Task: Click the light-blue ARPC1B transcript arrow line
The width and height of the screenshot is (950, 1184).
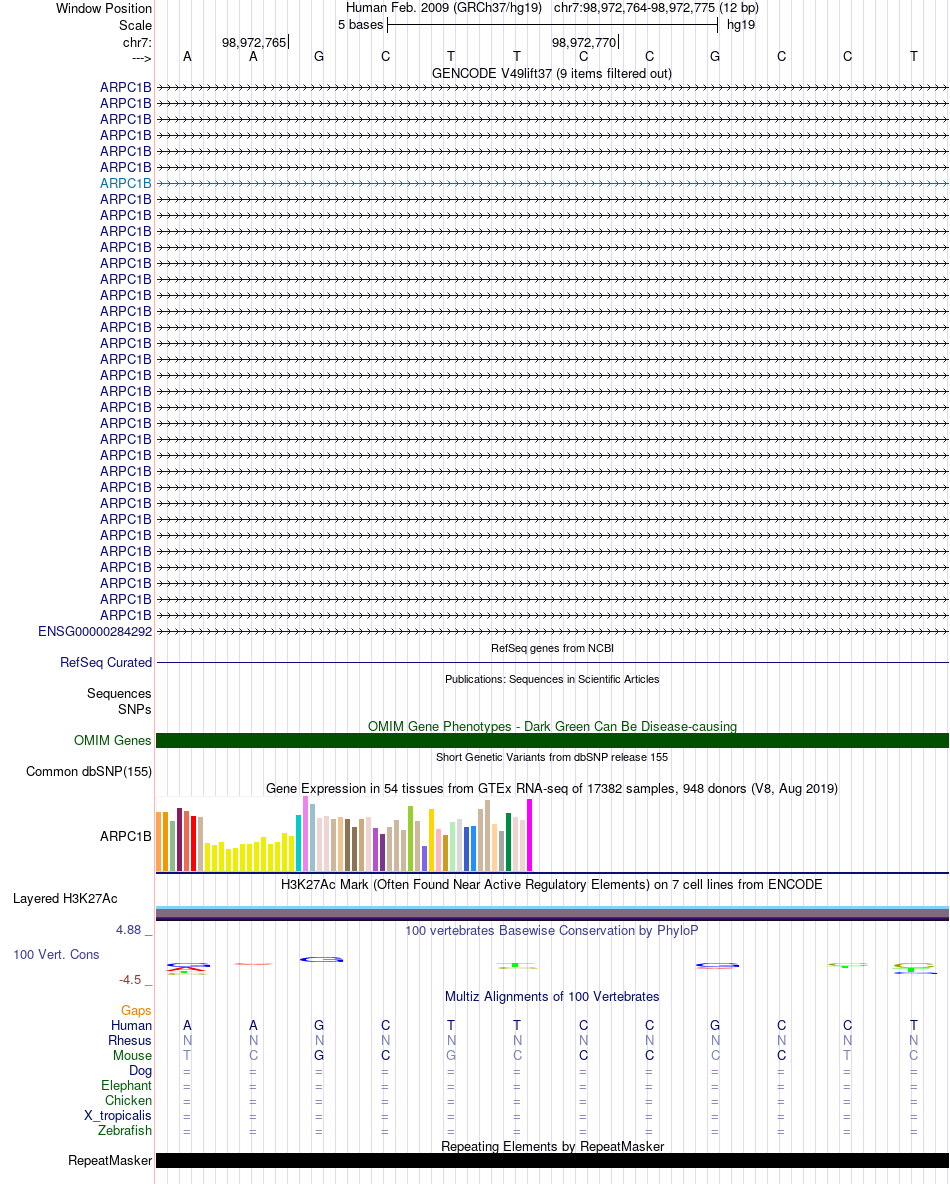Action: 552,183
